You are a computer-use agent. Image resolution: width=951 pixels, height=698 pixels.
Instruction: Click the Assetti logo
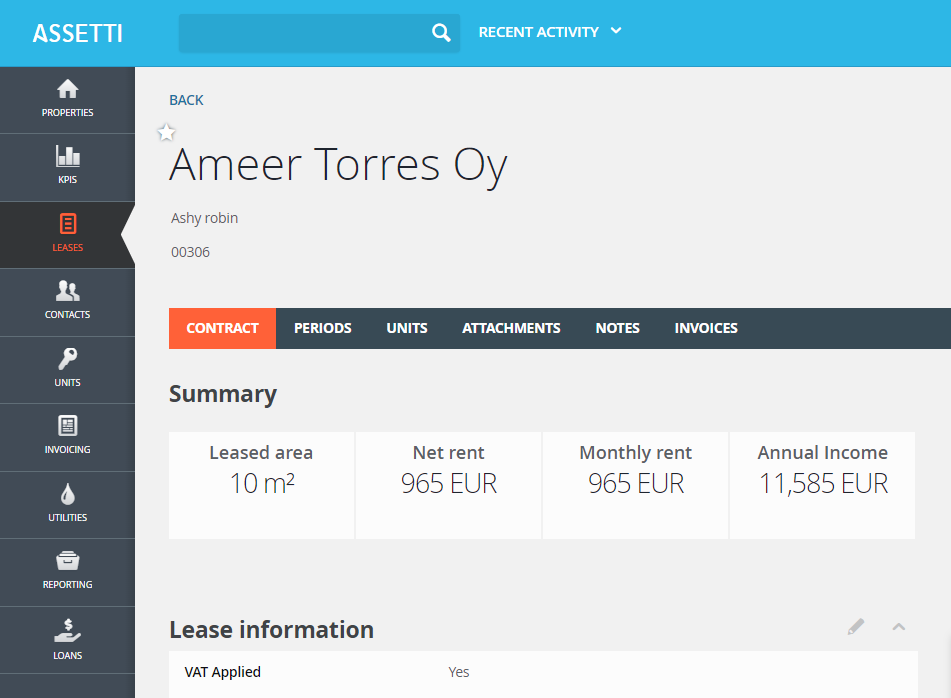tap(78, 33)
